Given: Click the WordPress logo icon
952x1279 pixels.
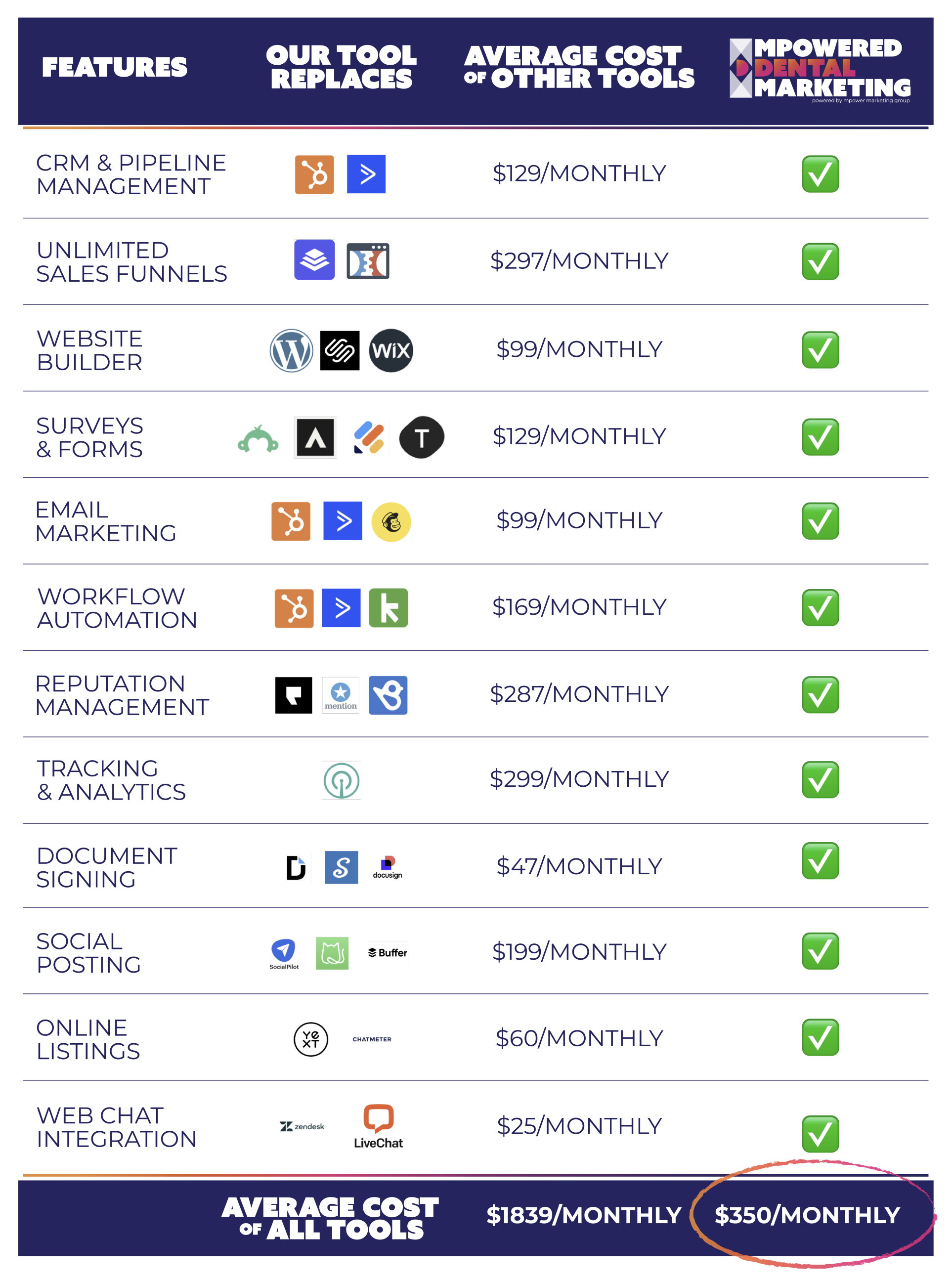Looking at the screenshot, I should pyautogui.click(x=292, y=350).
